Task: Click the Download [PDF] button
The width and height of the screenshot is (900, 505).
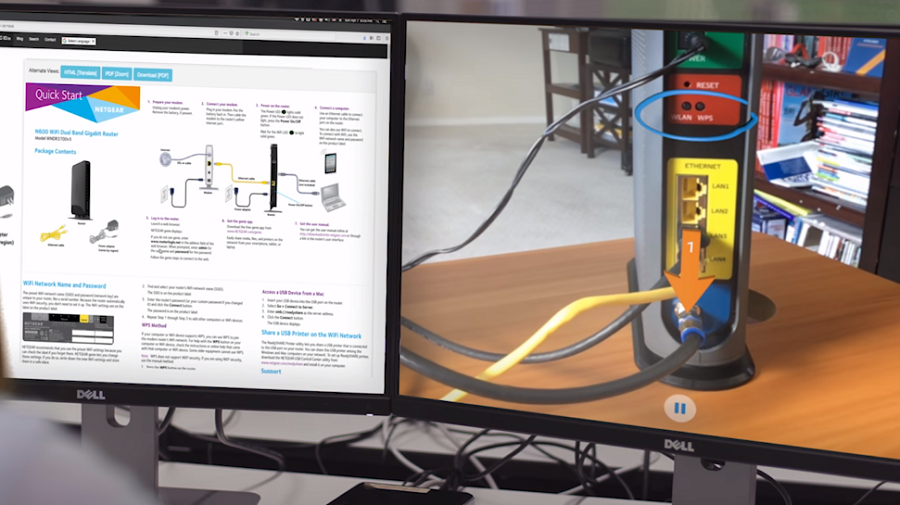Action: point(153,75)
